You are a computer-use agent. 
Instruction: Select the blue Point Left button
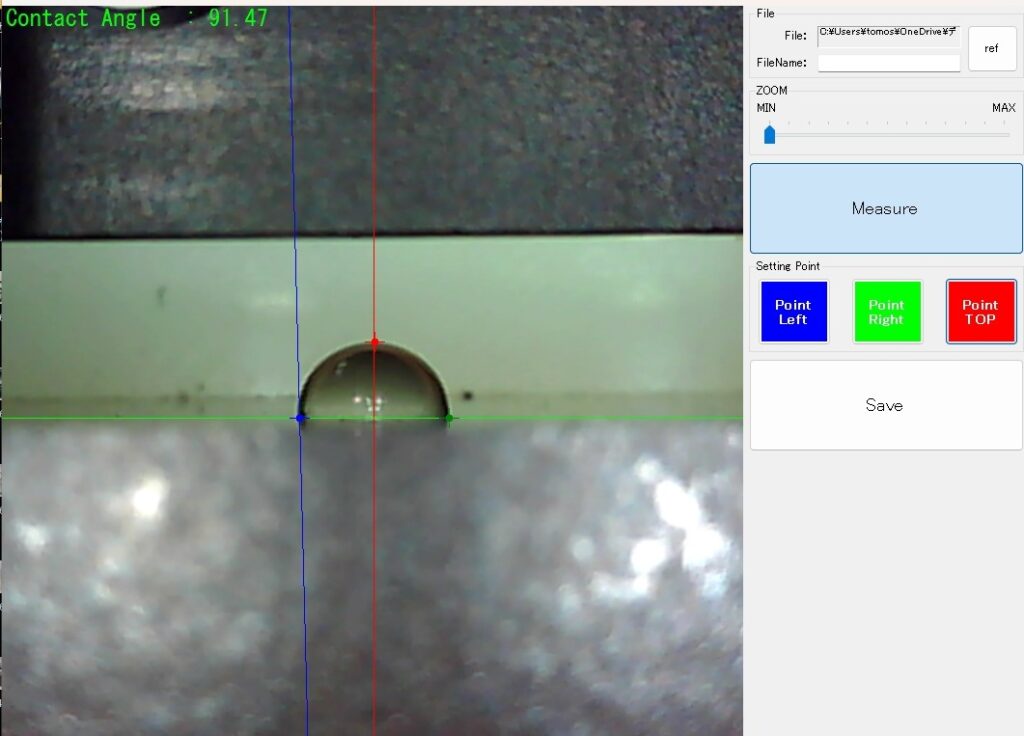click(793, 312)
